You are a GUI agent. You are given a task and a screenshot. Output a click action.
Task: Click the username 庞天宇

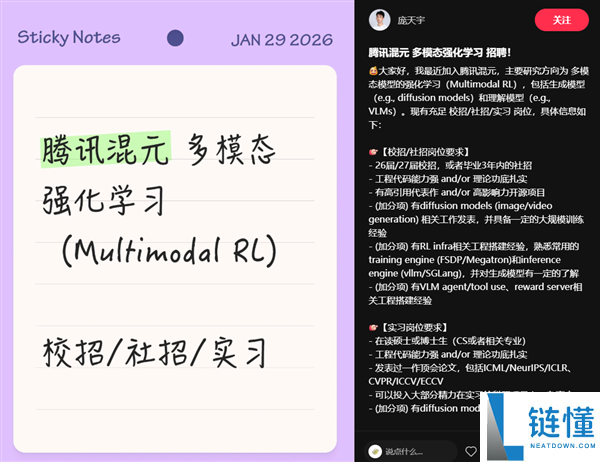click(x=411, y=20)
